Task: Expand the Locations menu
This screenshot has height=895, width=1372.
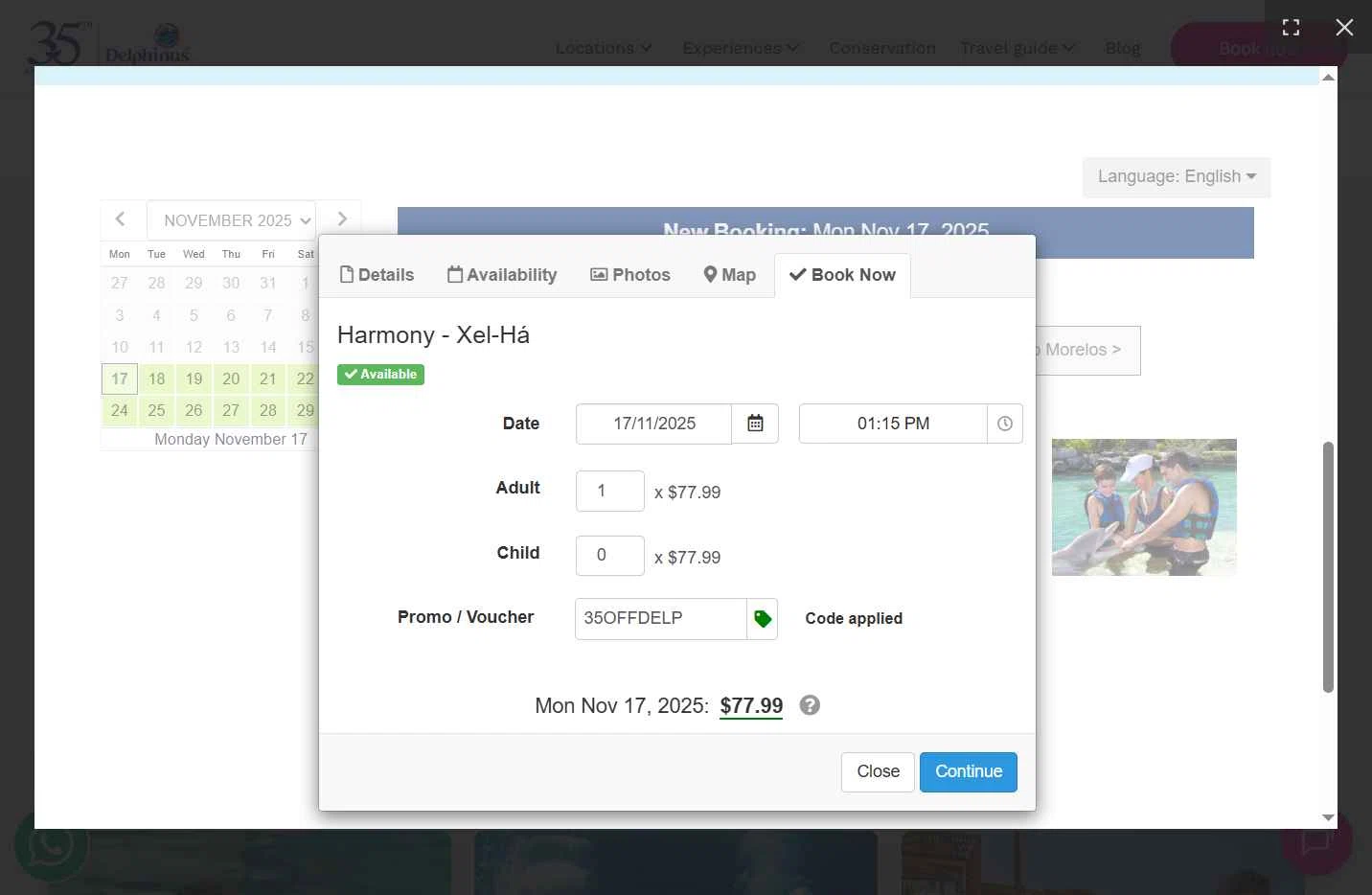Action: click(604, 48)
